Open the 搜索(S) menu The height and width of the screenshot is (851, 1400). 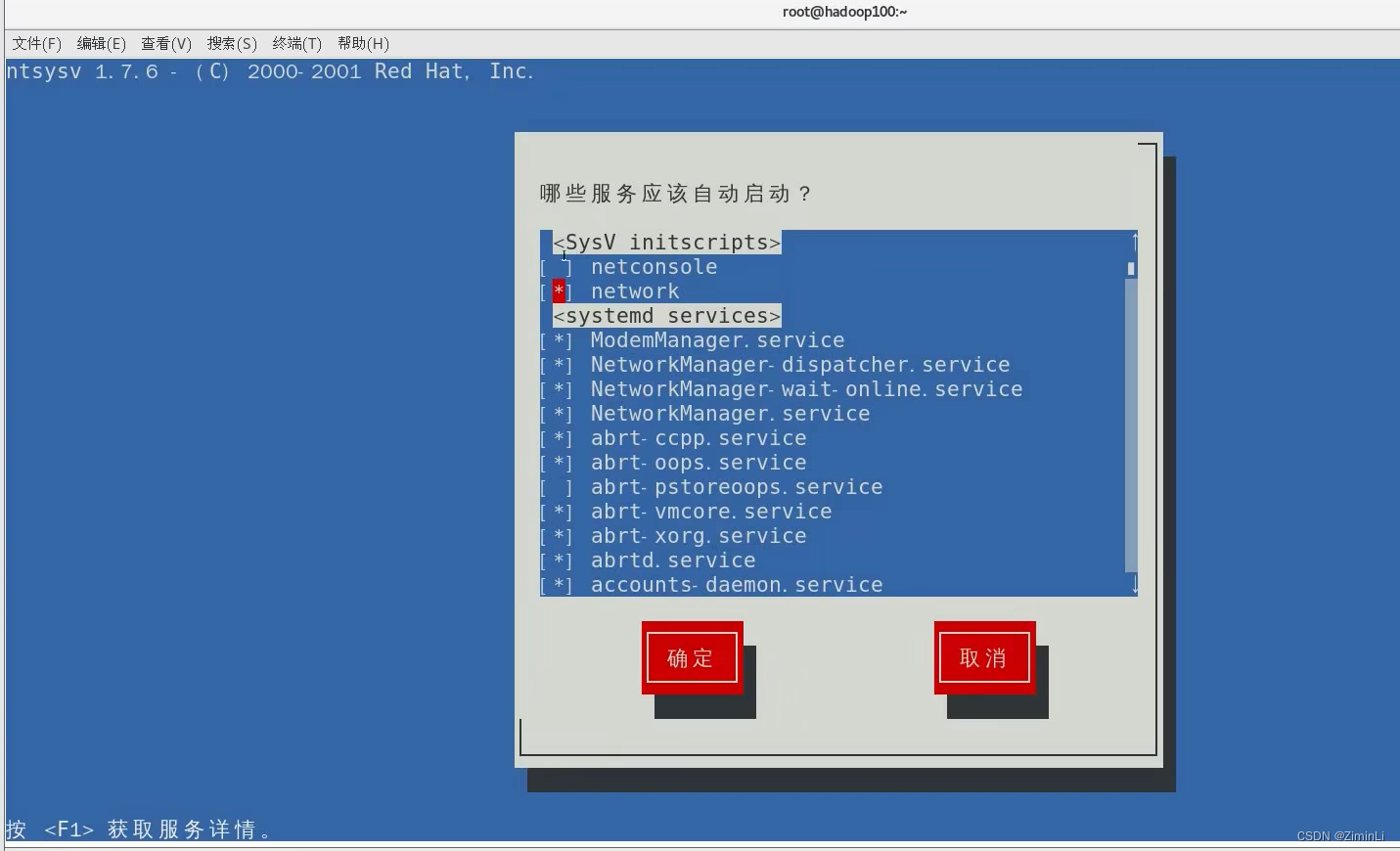[232, 44]
